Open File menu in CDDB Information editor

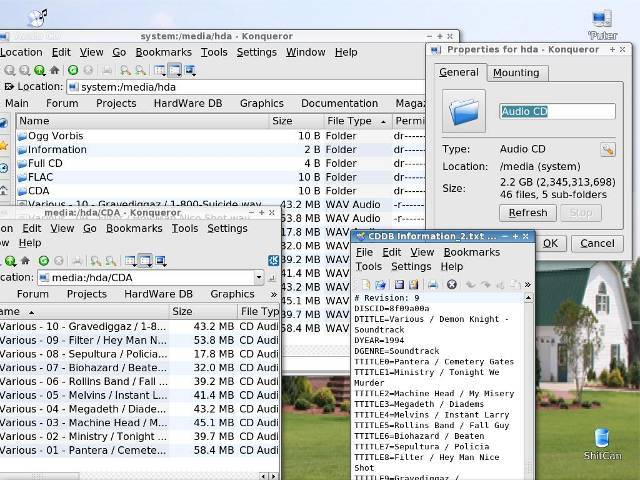pyautogui.click(x=364, y=252)
